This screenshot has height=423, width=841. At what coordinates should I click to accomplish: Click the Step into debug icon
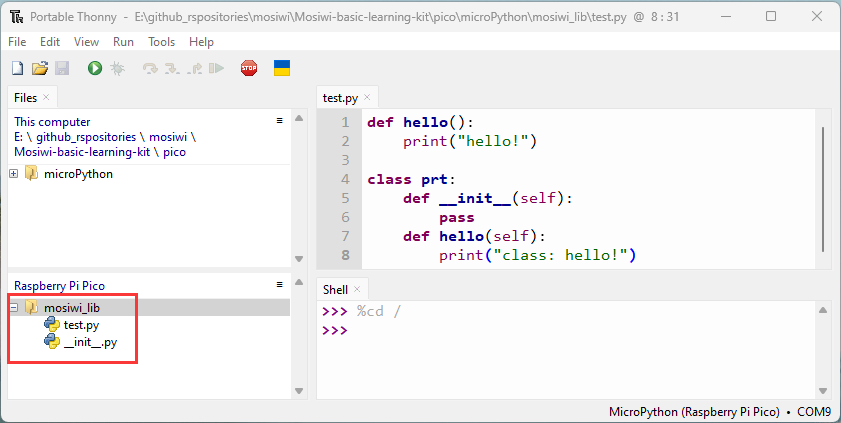[x=172, y=69]
